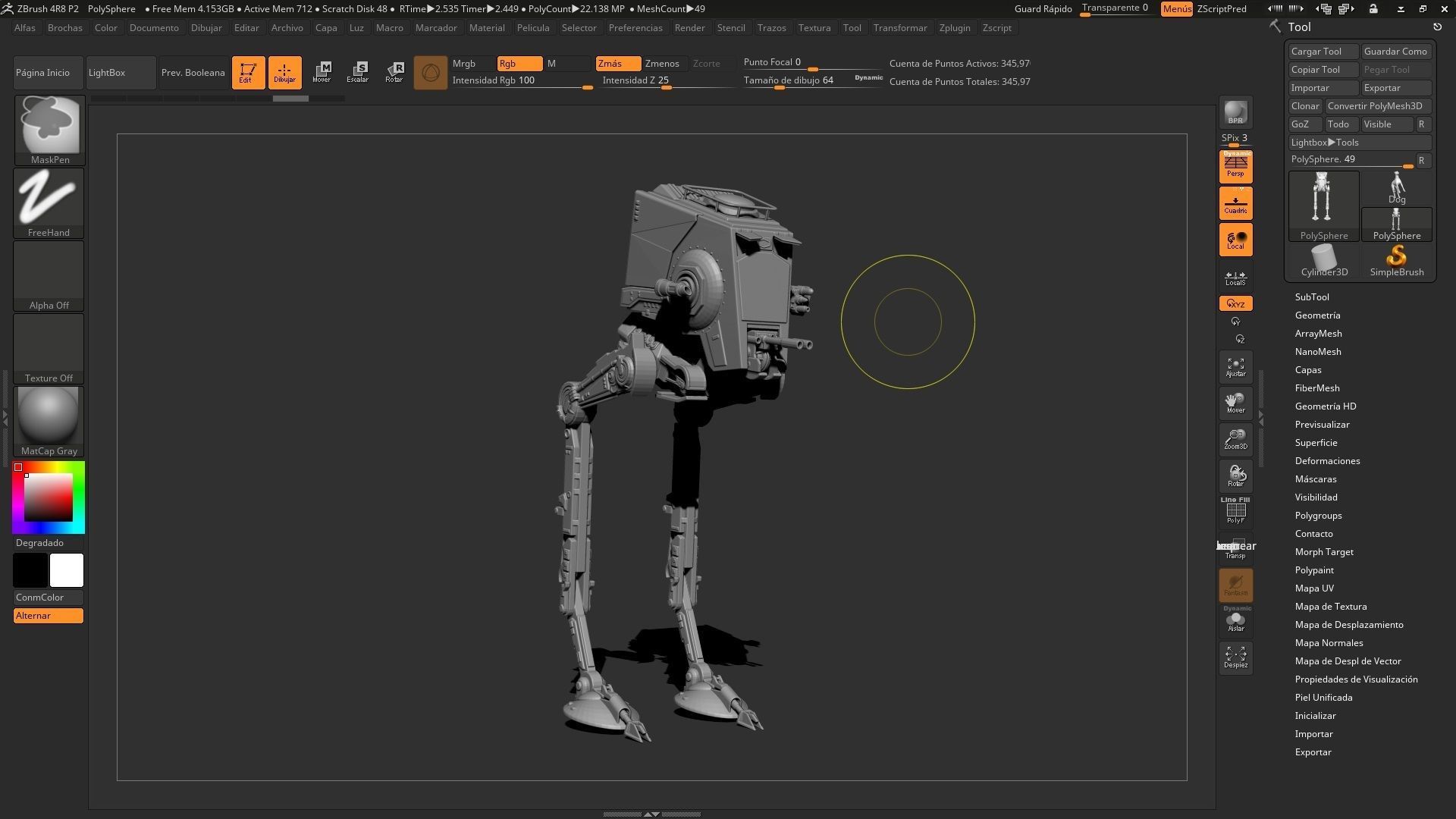
Task: Open the Material menu
Action: 487,28
